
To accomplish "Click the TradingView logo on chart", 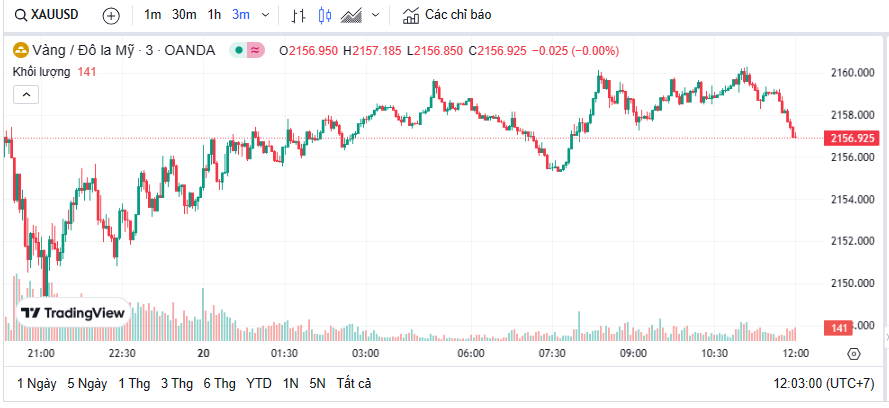I will tap(74, 313).
